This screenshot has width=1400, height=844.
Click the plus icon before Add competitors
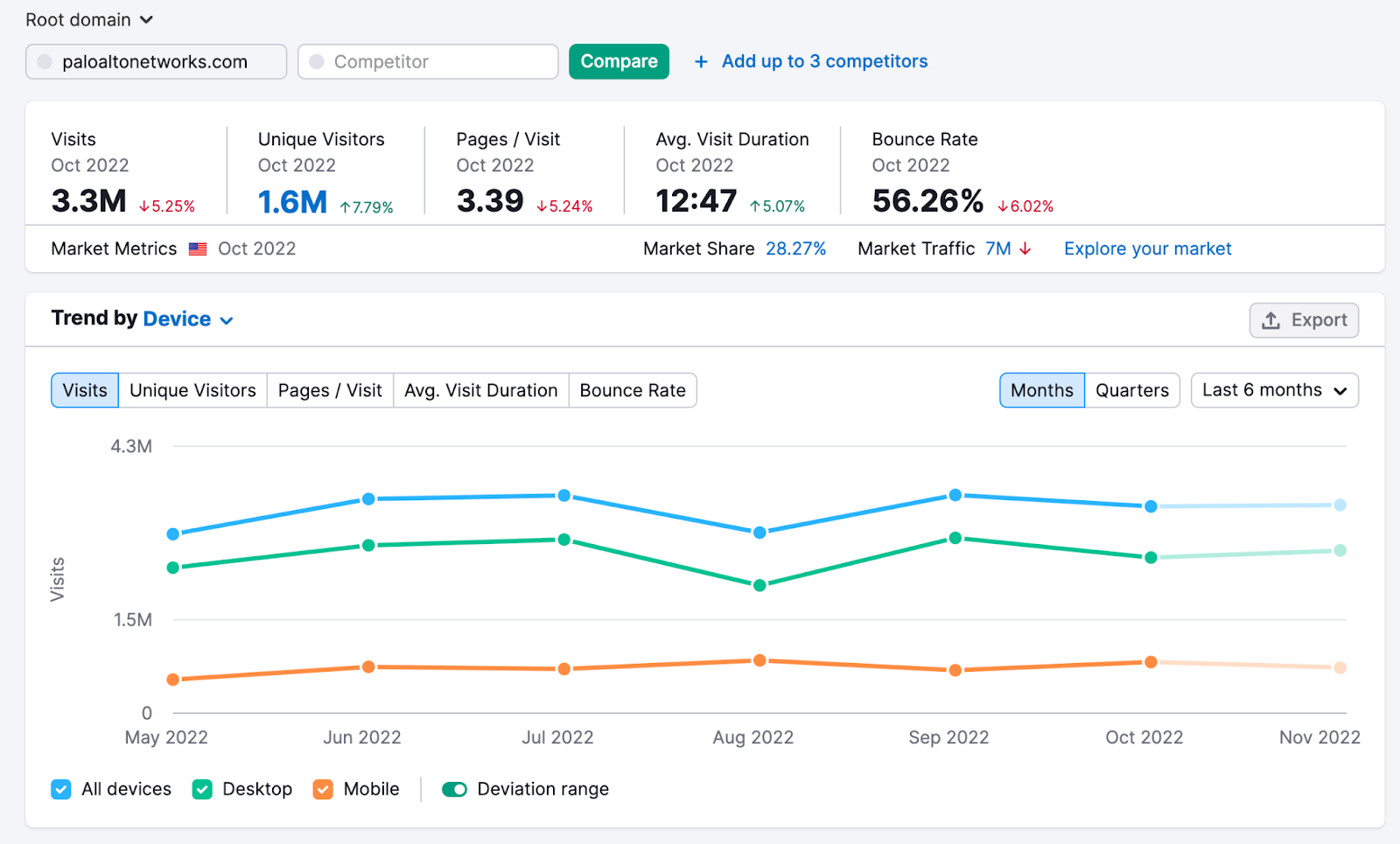coord(701,62)
